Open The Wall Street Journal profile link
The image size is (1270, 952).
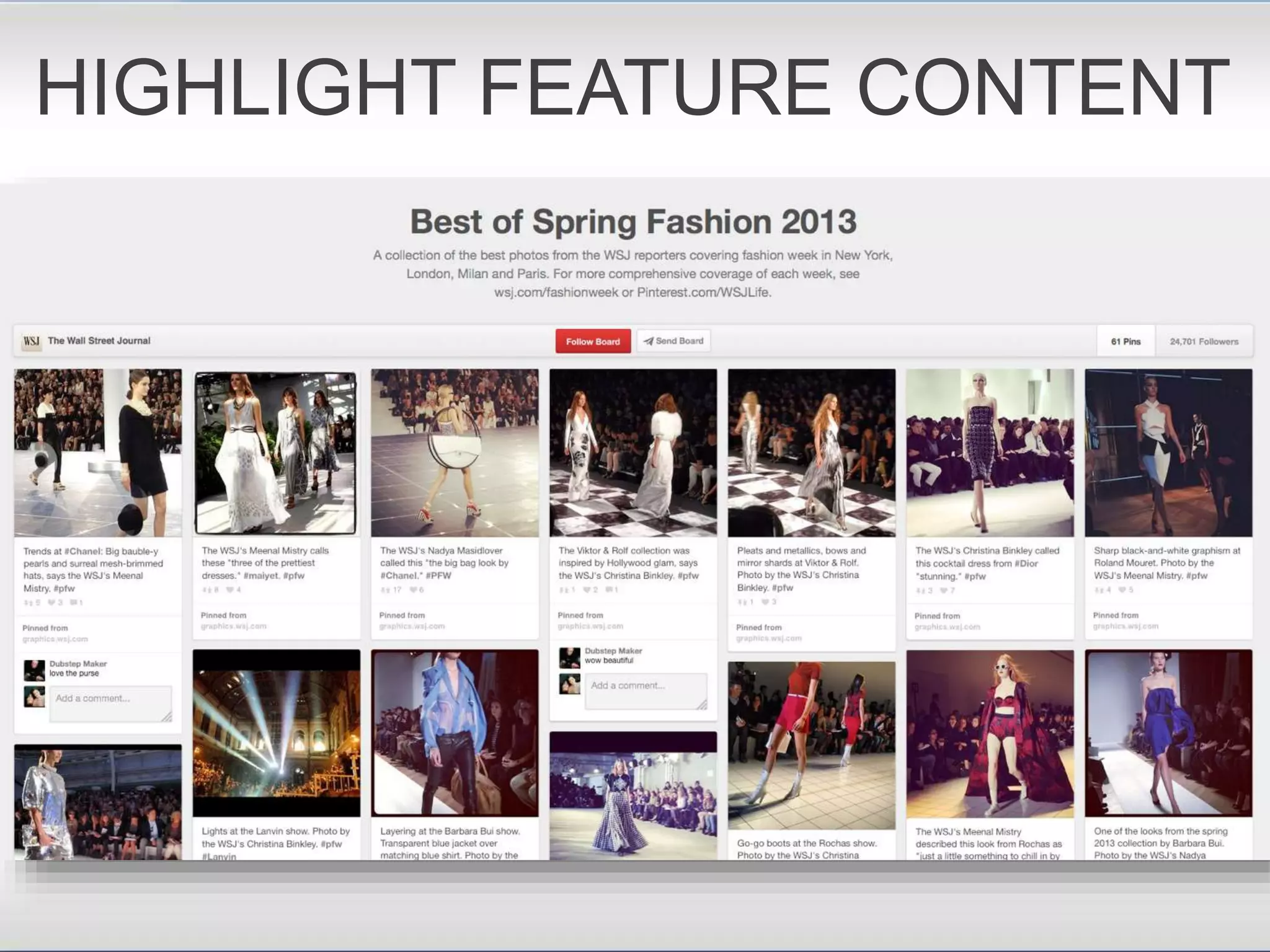click(99, 341)
